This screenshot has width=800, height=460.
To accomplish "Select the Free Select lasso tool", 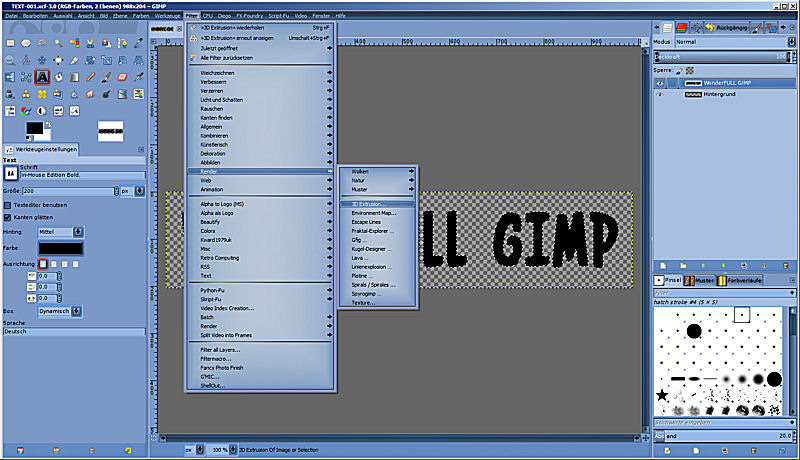I will pos(42,43).
